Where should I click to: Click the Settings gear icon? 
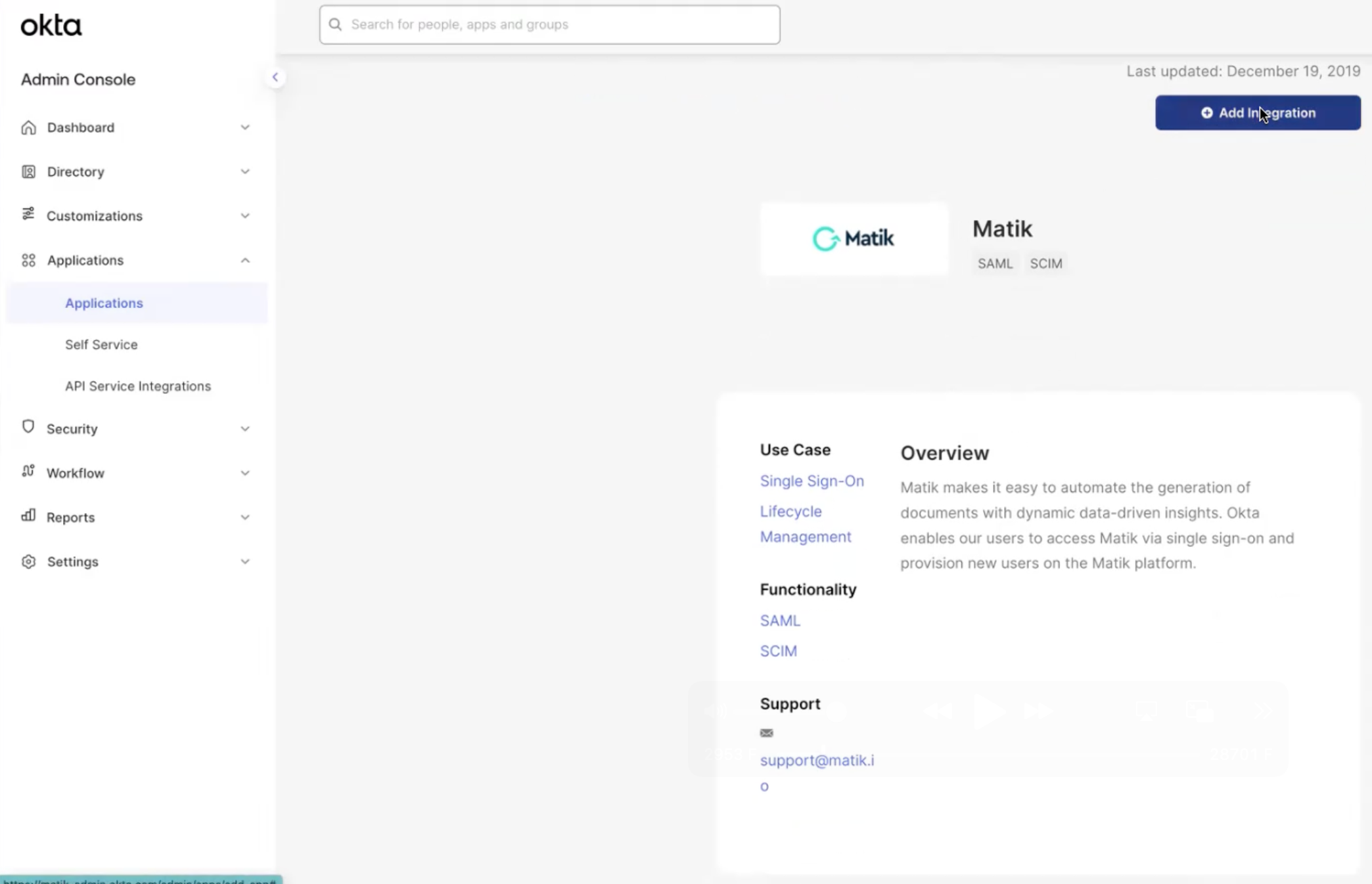pos(28,562)
